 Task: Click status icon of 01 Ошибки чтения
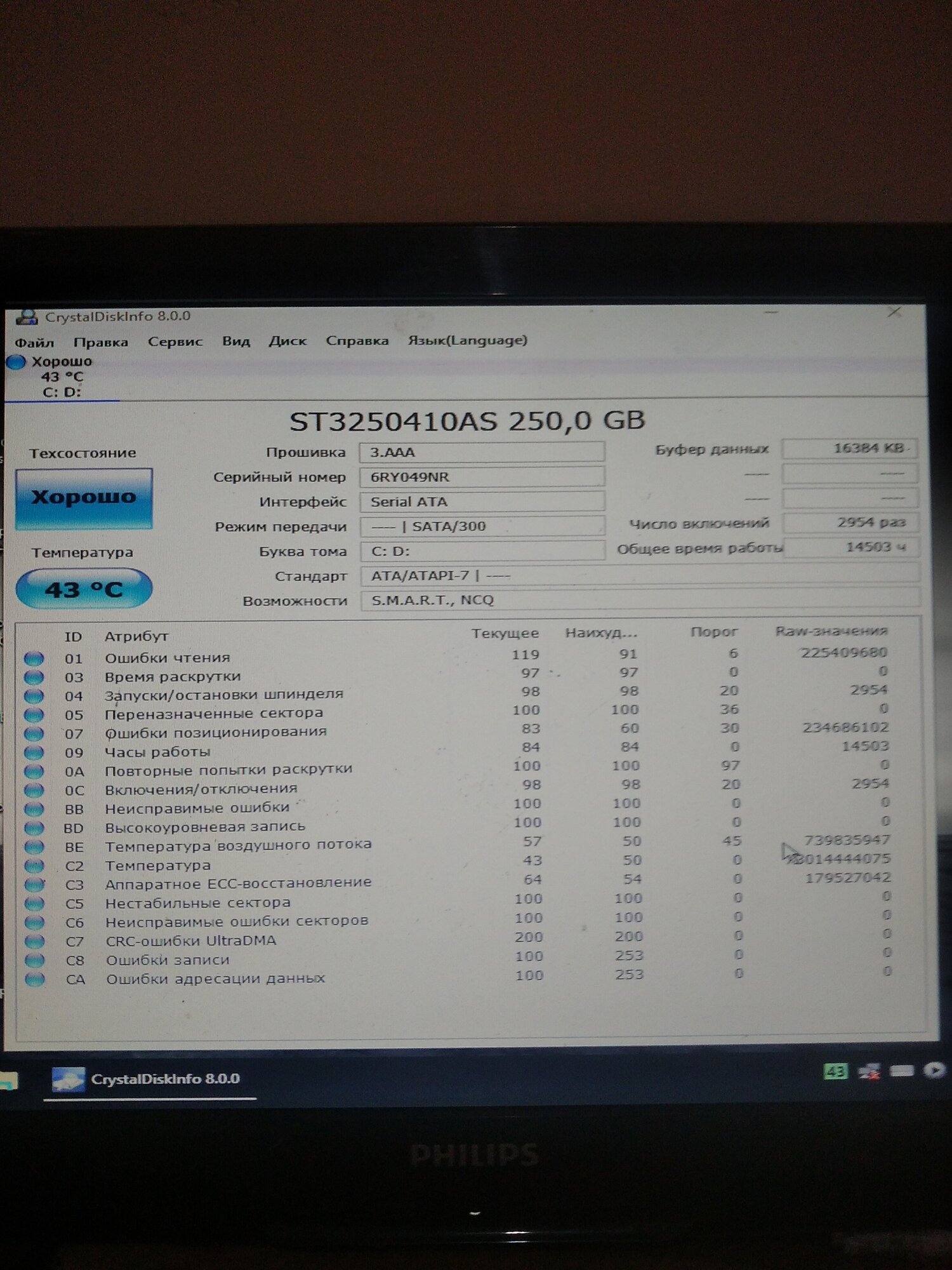pyautogui.click(x=34, y=658)
